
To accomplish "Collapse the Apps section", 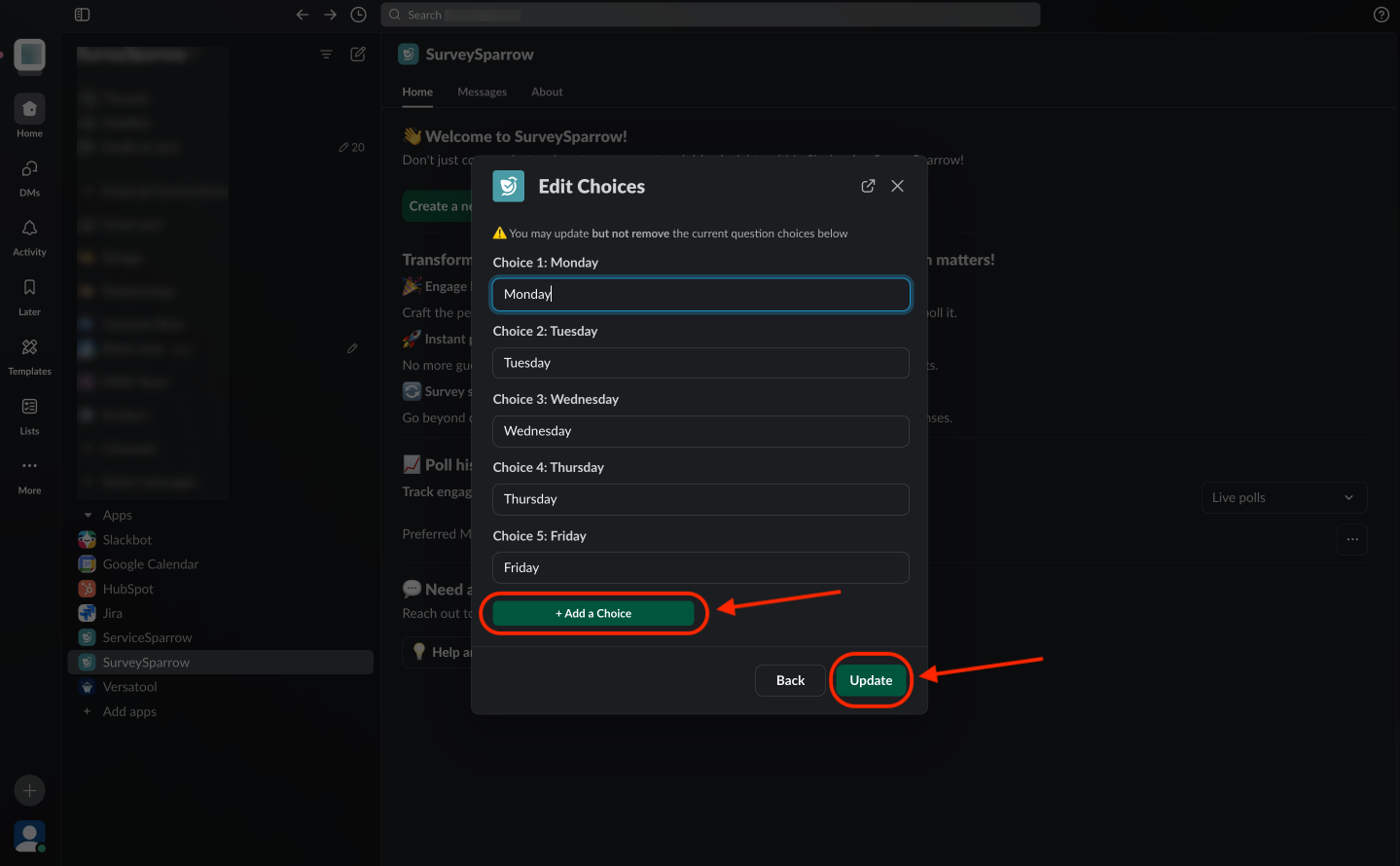I will [x=89, y=515].
